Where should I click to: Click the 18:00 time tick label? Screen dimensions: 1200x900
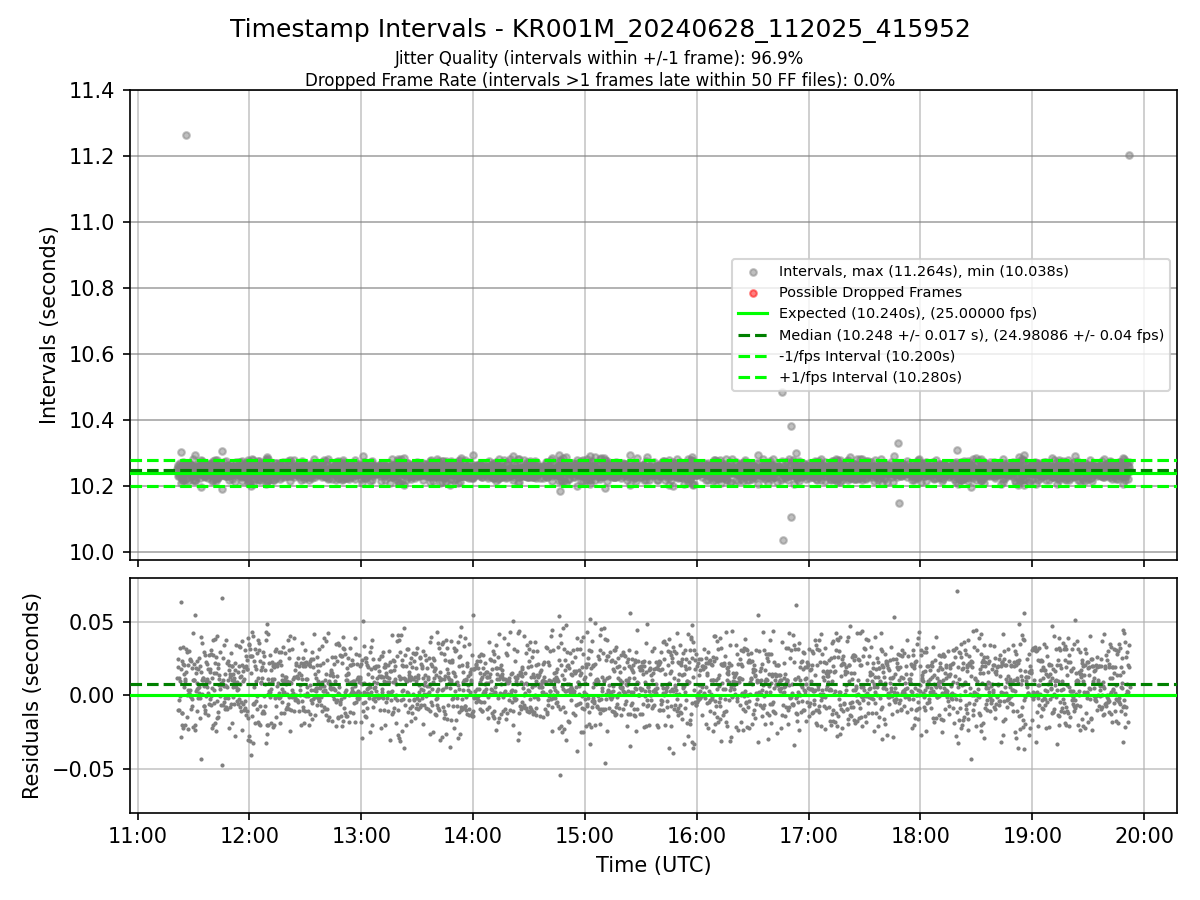[x=920, y=834]
